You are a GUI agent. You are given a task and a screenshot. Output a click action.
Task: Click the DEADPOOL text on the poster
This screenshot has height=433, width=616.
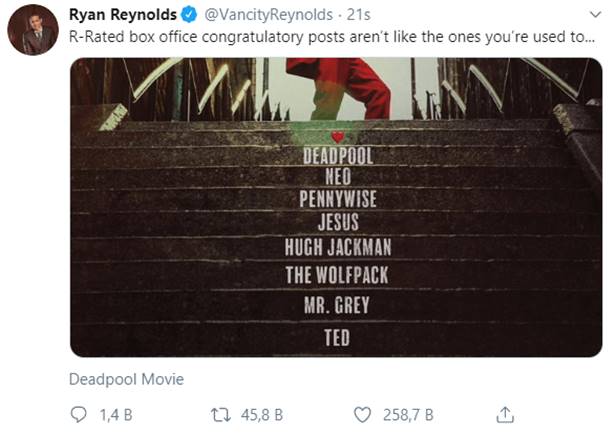(338, 156)
